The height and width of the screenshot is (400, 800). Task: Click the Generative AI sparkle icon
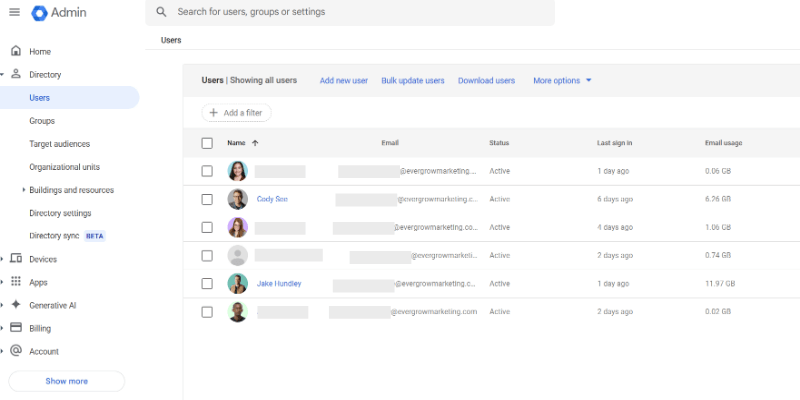pyautogui.click(x=16, y=305)
